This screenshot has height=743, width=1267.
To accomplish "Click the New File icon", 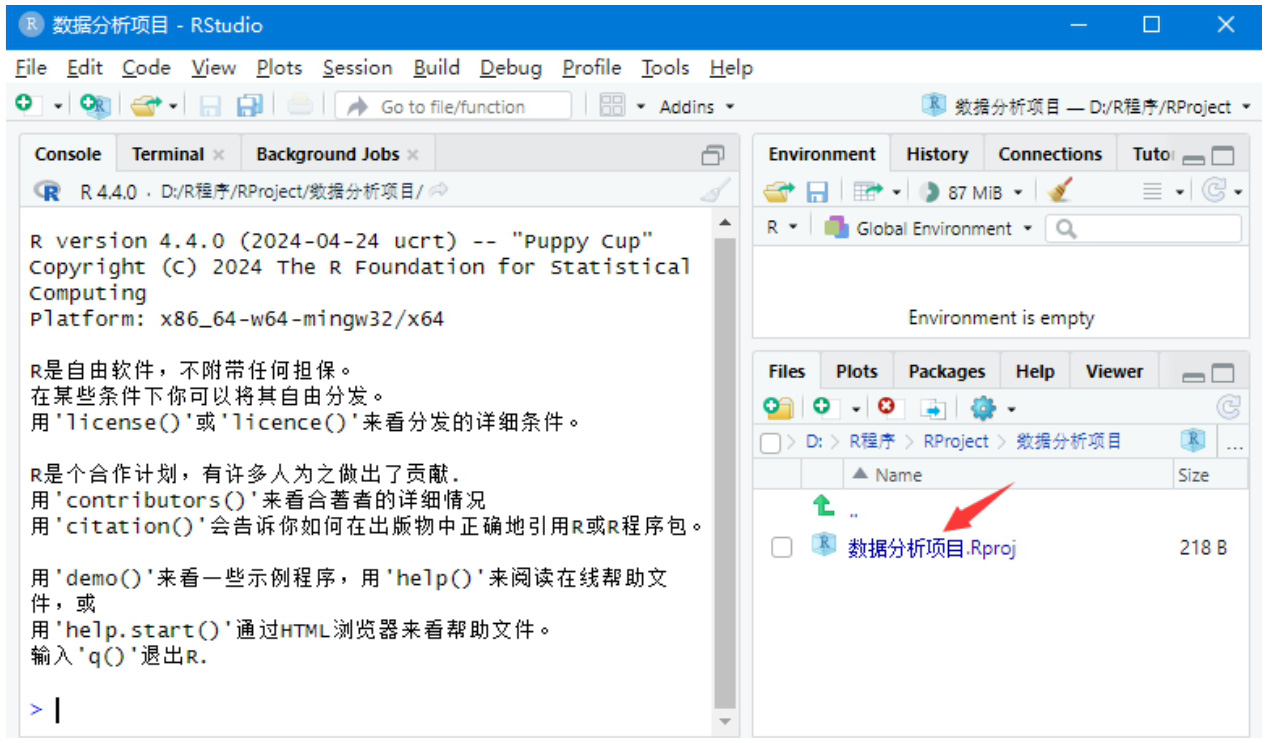I will point(25,105).
